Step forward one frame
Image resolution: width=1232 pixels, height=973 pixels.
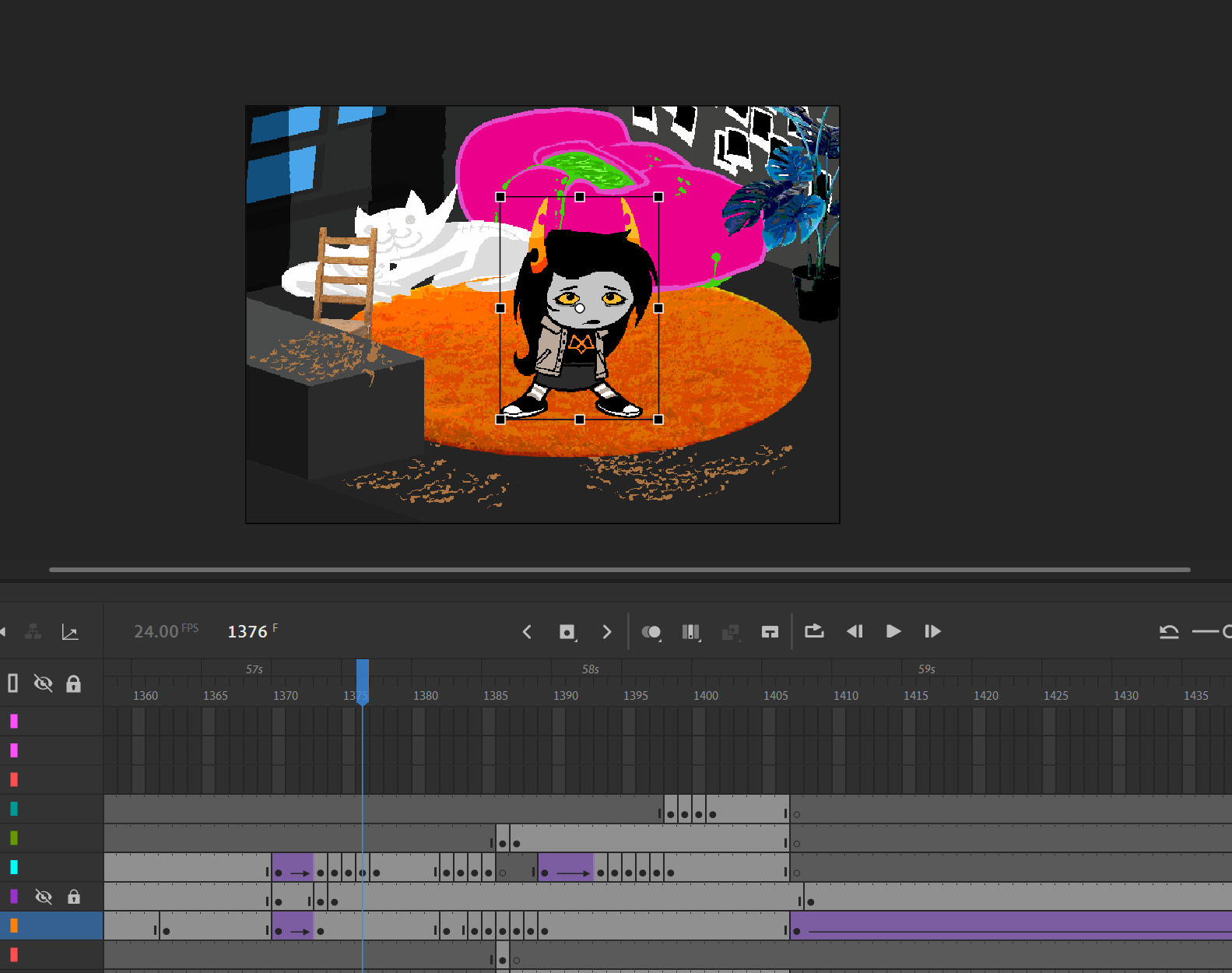point(932,631)
